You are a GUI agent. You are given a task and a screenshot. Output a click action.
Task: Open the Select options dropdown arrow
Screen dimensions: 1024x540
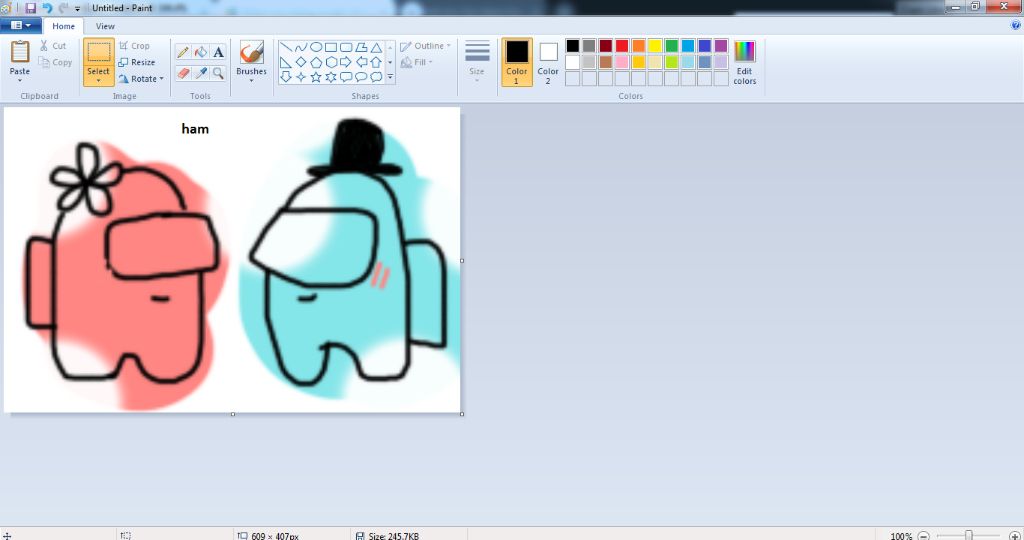pos(99,80)
